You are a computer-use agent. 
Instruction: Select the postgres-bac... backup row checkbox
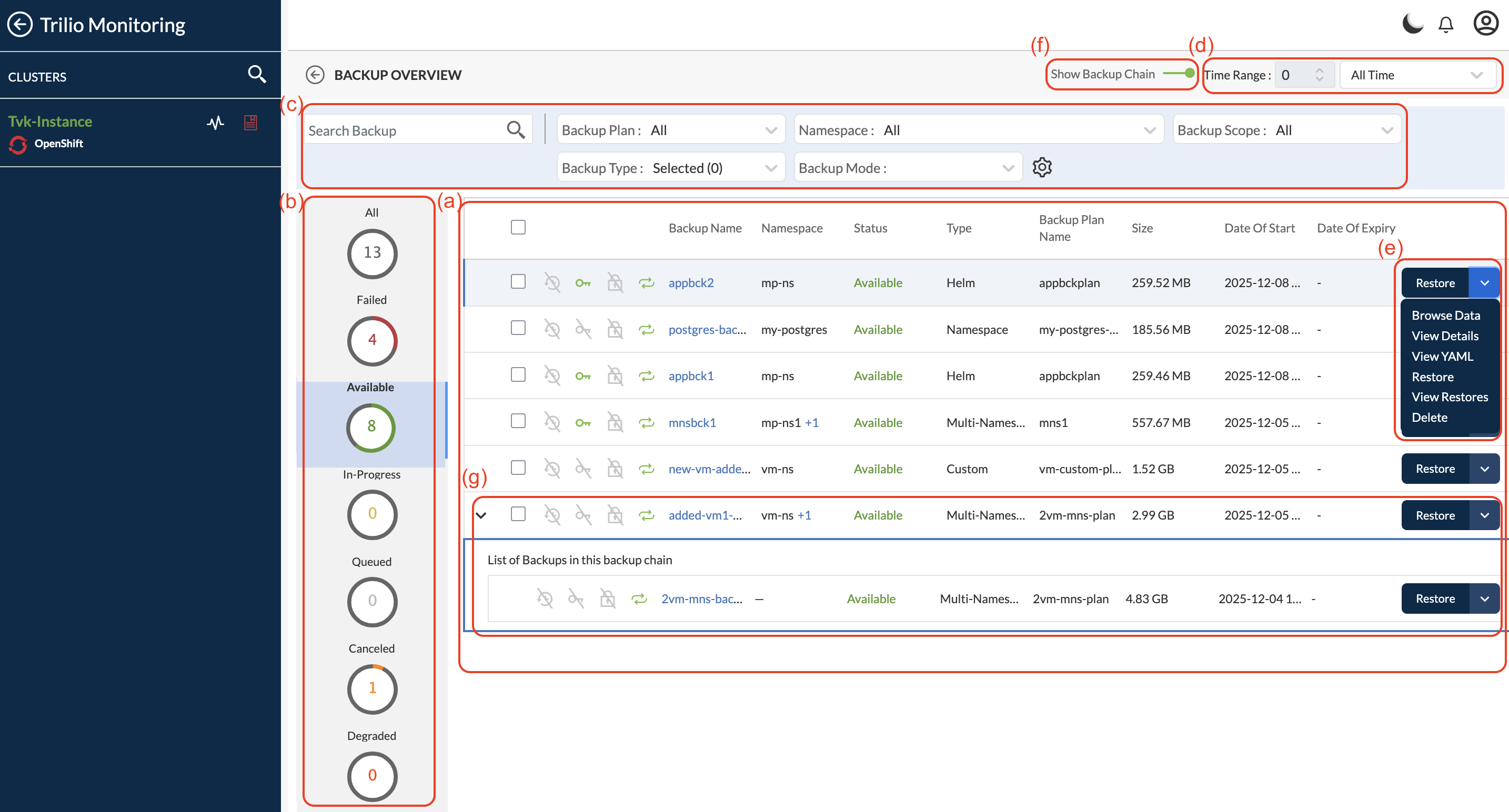[x=518, y=328]
